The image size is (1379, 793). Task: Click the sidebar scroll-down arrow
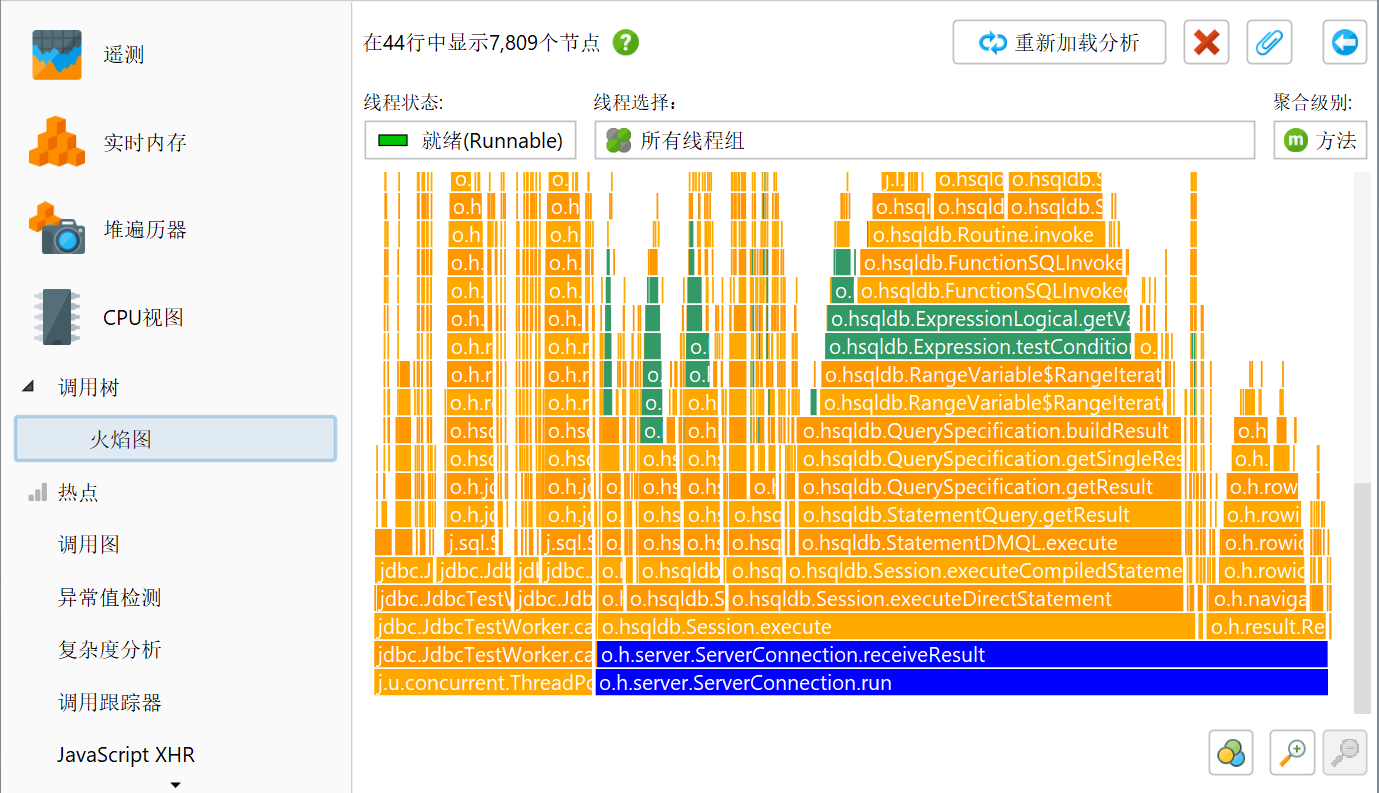[175, 784]
